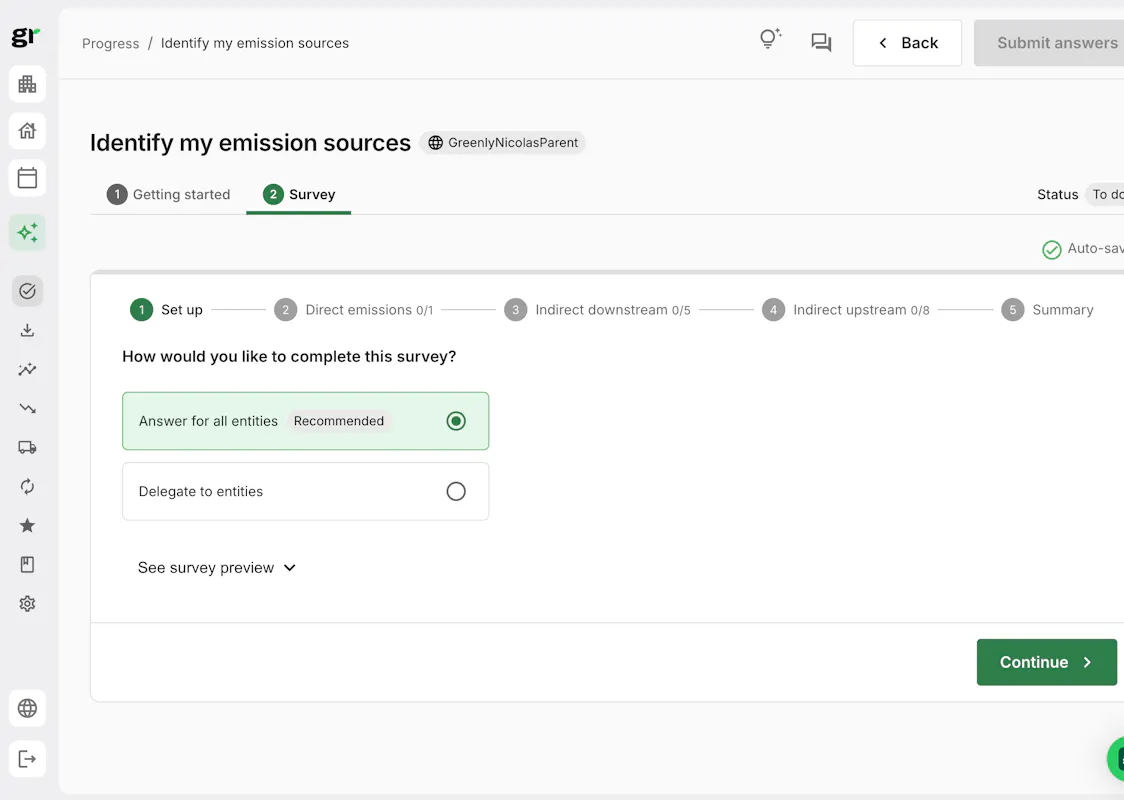The width and height of the screenshot is (1124, 800).
Task: Open the company building icon in sidebar
Action: point(27,84)
